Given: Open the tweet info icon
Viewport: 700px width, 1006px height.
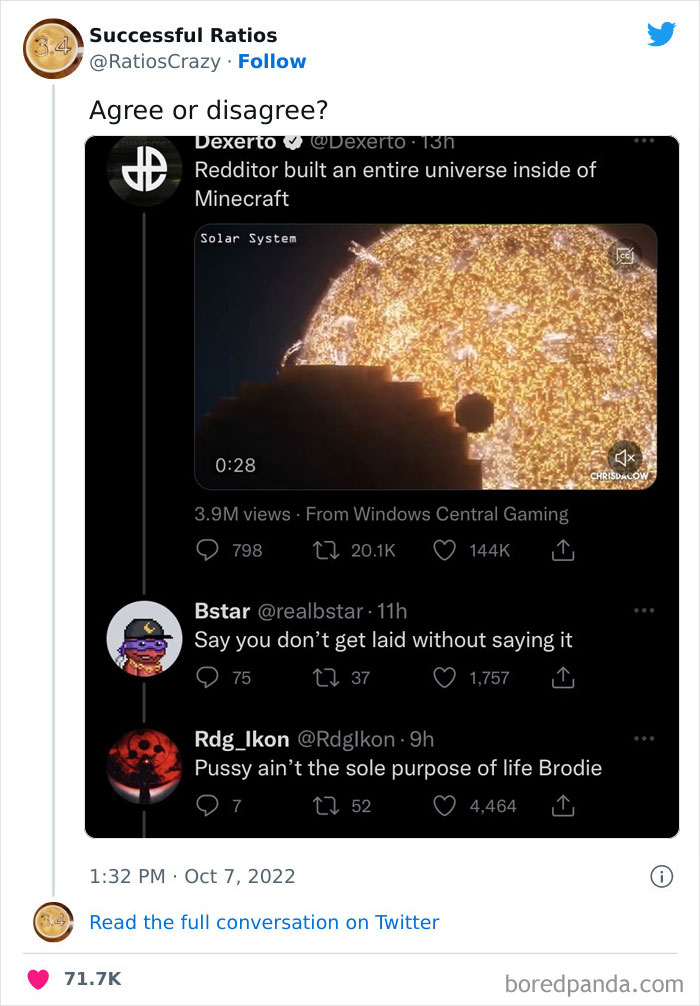Looking at the screenshot, I should [661, 876].
